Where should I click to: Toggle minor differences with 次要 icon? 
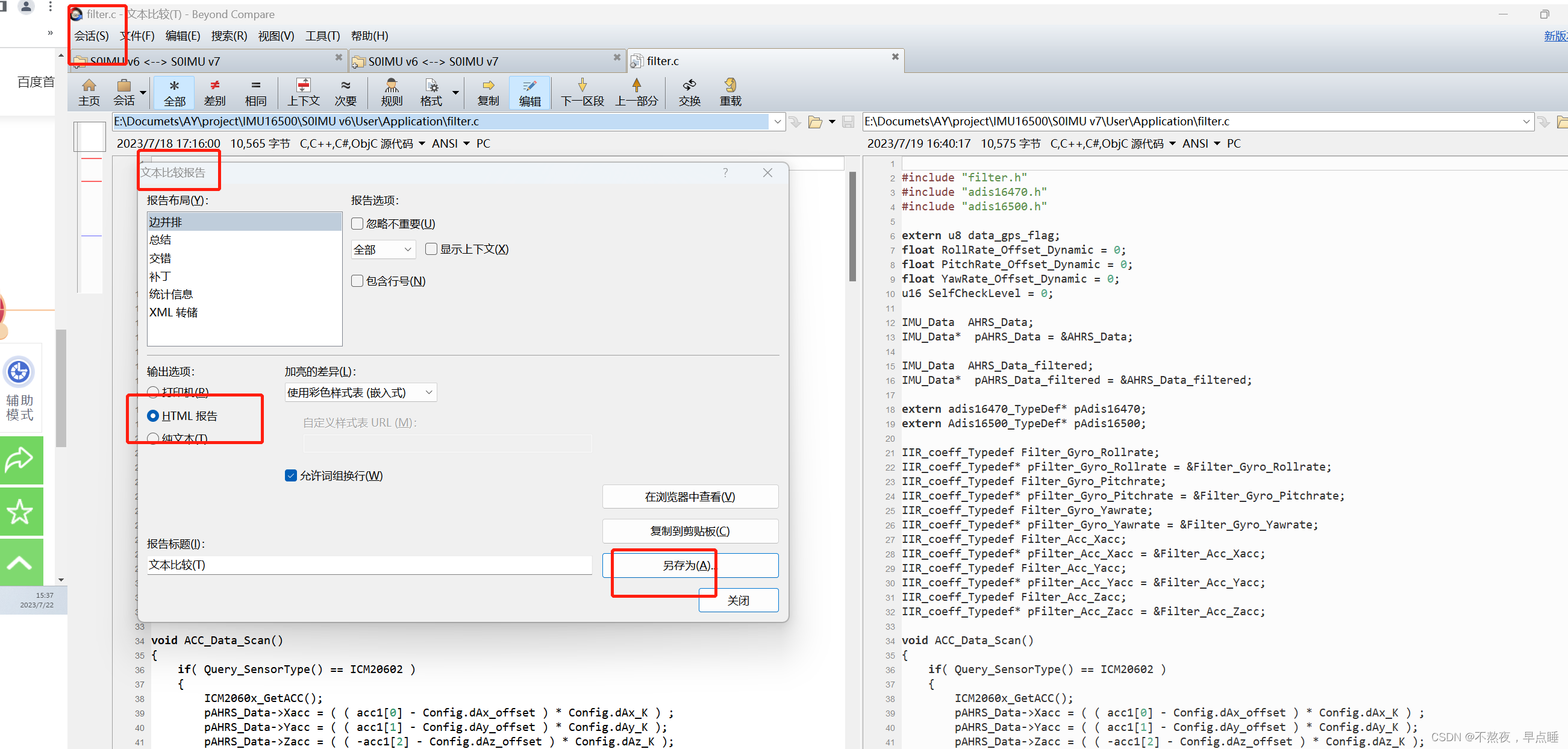pyautogui.click(x=345, y=93)
